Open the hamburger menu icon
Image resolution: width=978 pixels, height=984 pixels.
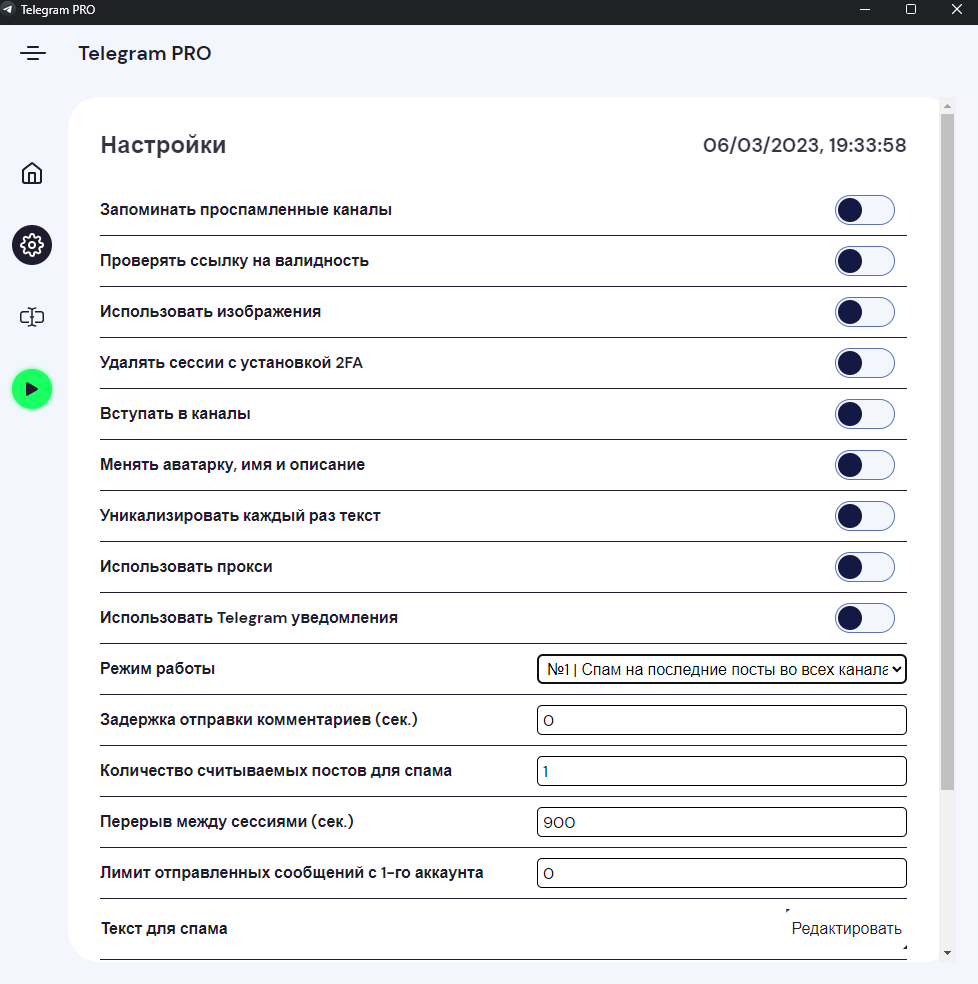click(33, 53)
